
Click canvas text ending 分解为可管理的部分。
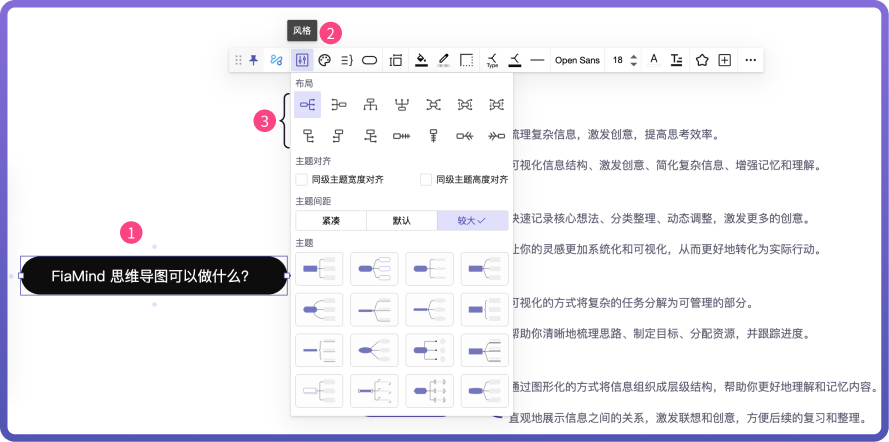[x=632, y=303]
